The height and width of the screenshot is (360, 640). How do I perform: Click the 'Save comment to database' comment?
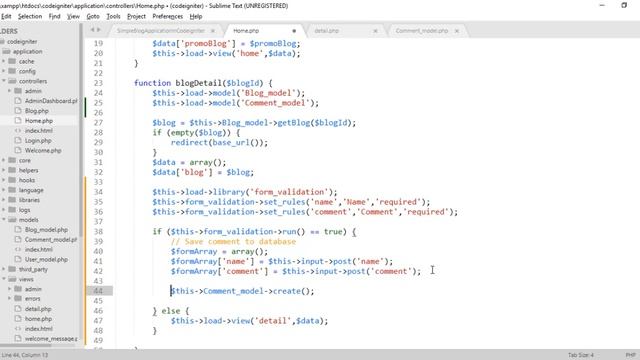233,241
